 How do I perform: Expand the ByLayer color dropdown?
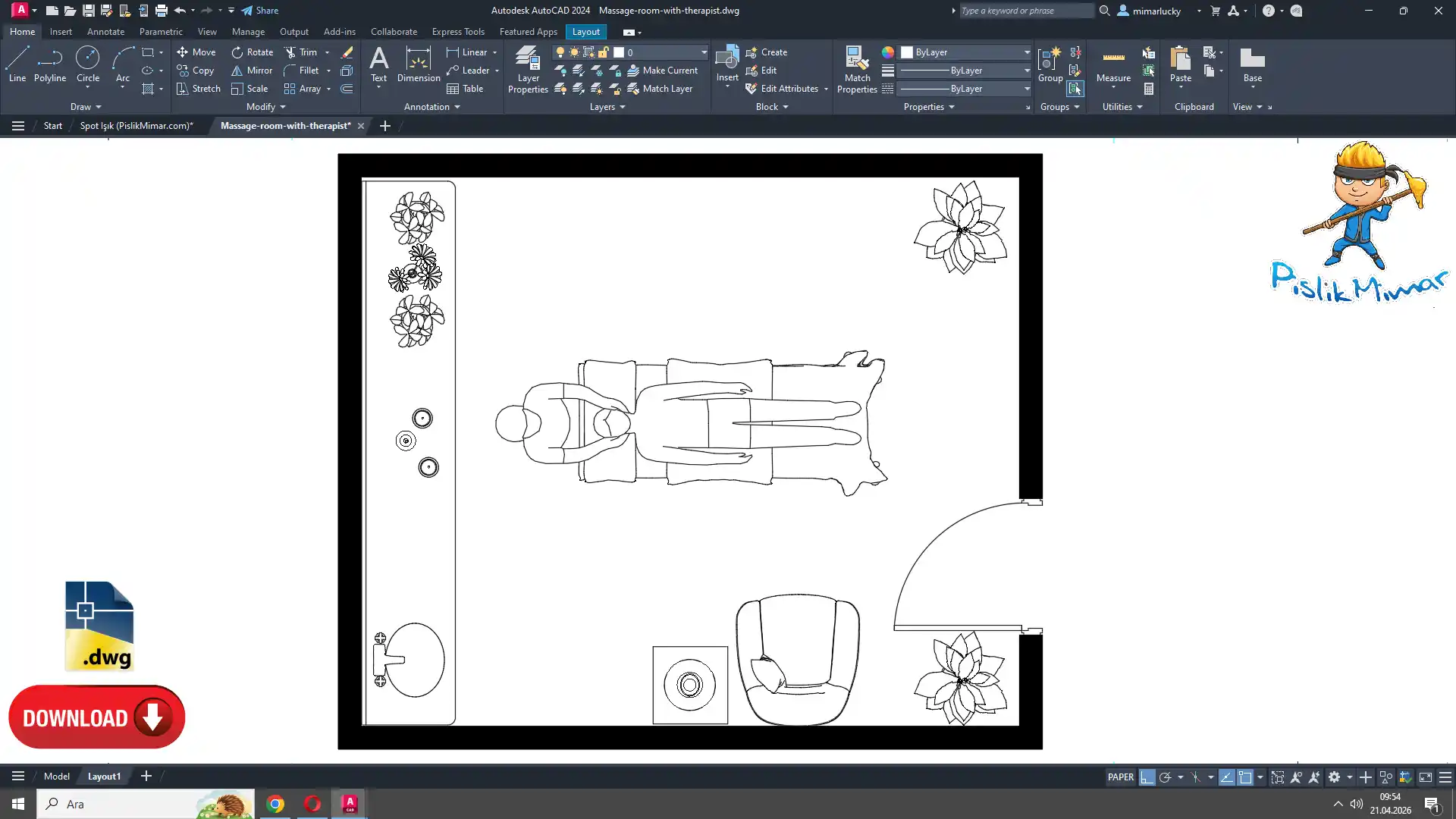[x=1027, y=52]
